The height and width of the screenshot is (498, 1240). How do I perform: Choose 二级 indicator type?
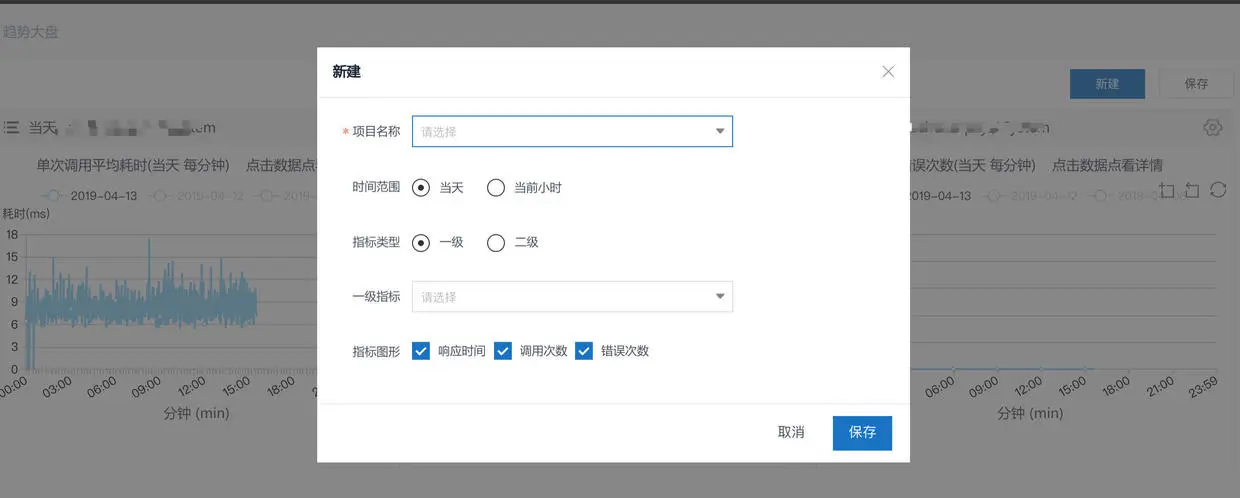pos(496,242)
